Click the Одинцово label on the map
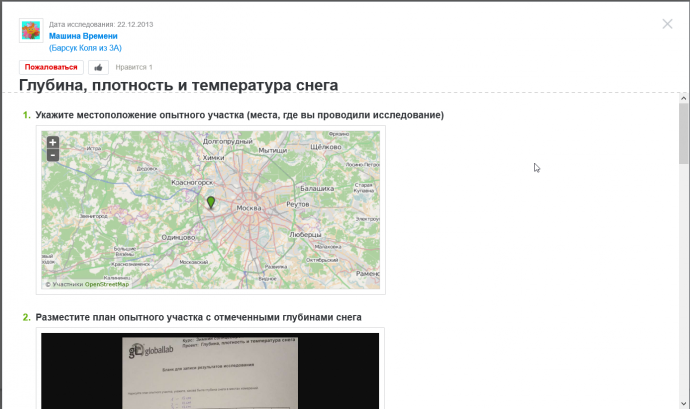The width and height of the screenshot is (690, 409). 178,237
